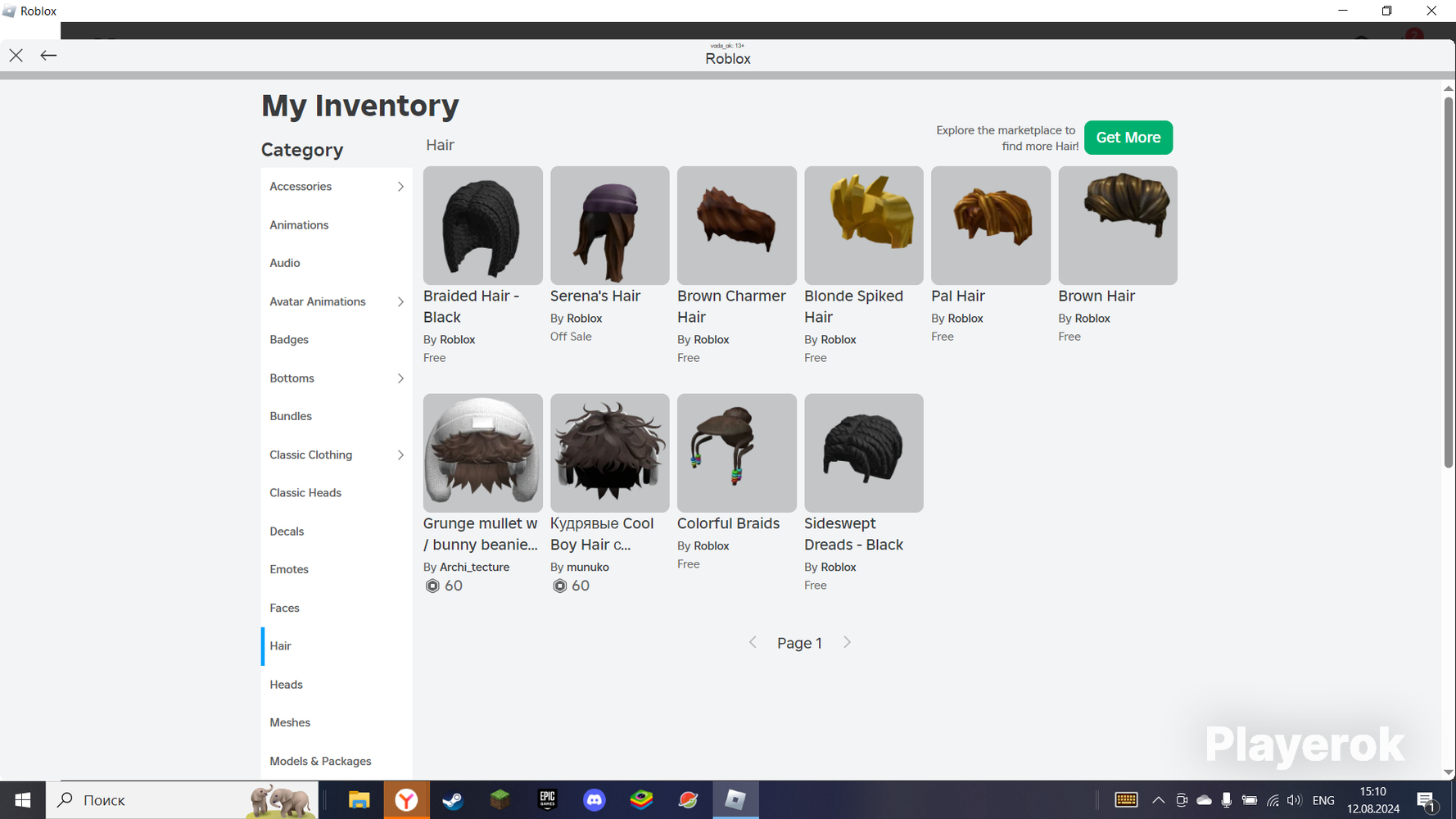
Task: Visit creator munuko's profile
Action: [588, 567]
